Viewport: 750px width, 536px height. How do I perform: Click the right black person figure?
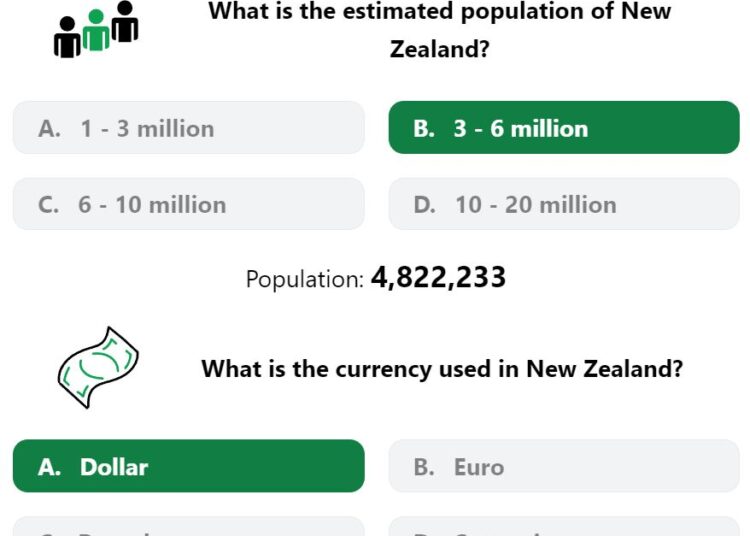(x=125, y=22)
